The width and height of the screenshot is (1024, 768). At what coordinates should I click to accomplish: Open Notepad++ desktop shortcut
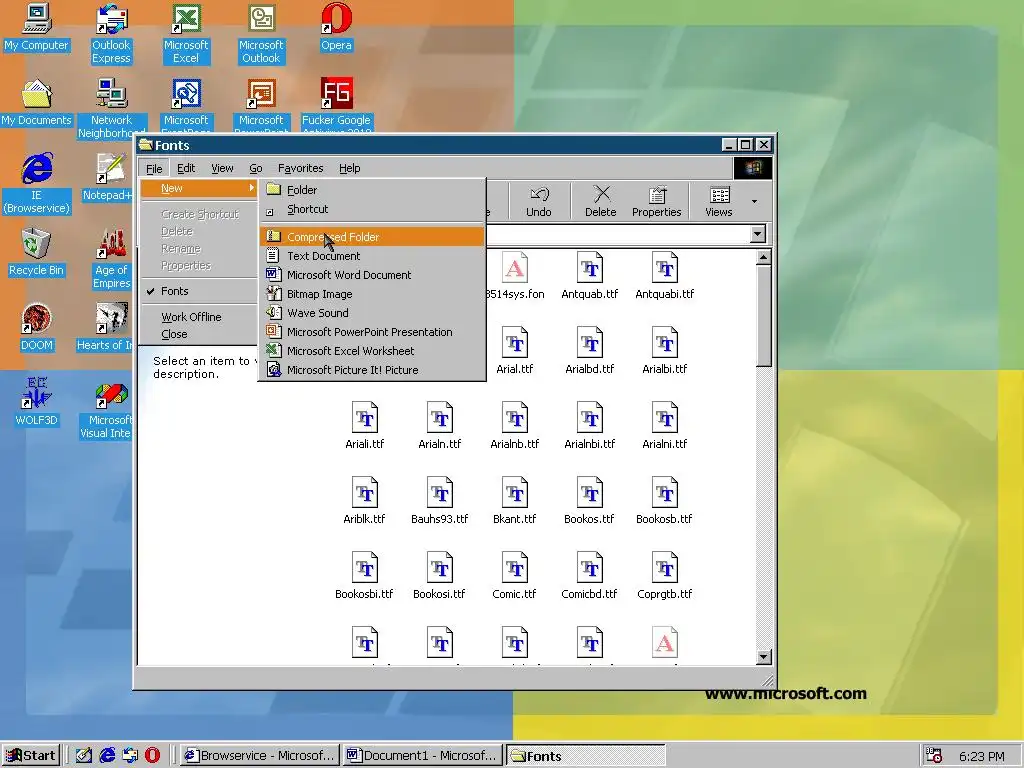[108, 178]
